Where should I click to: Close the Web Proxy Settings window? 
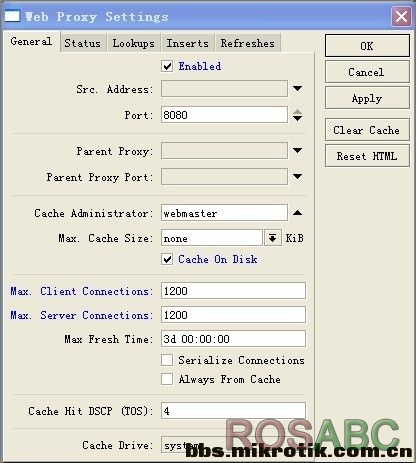click(401, 16)
